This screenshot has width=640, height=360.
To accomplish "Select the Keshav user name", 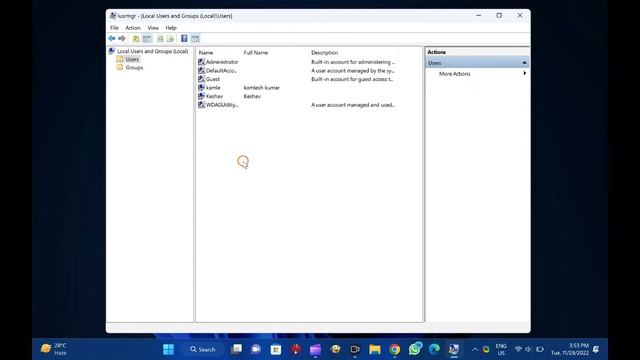I will click(214, 96).
